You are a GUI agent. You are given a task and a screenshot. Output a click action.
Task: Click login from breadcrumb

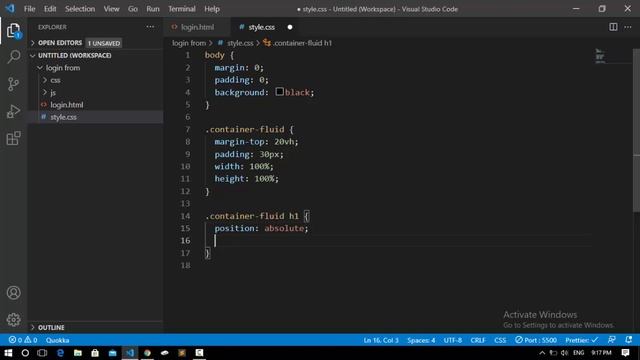[x=189, y=43]
